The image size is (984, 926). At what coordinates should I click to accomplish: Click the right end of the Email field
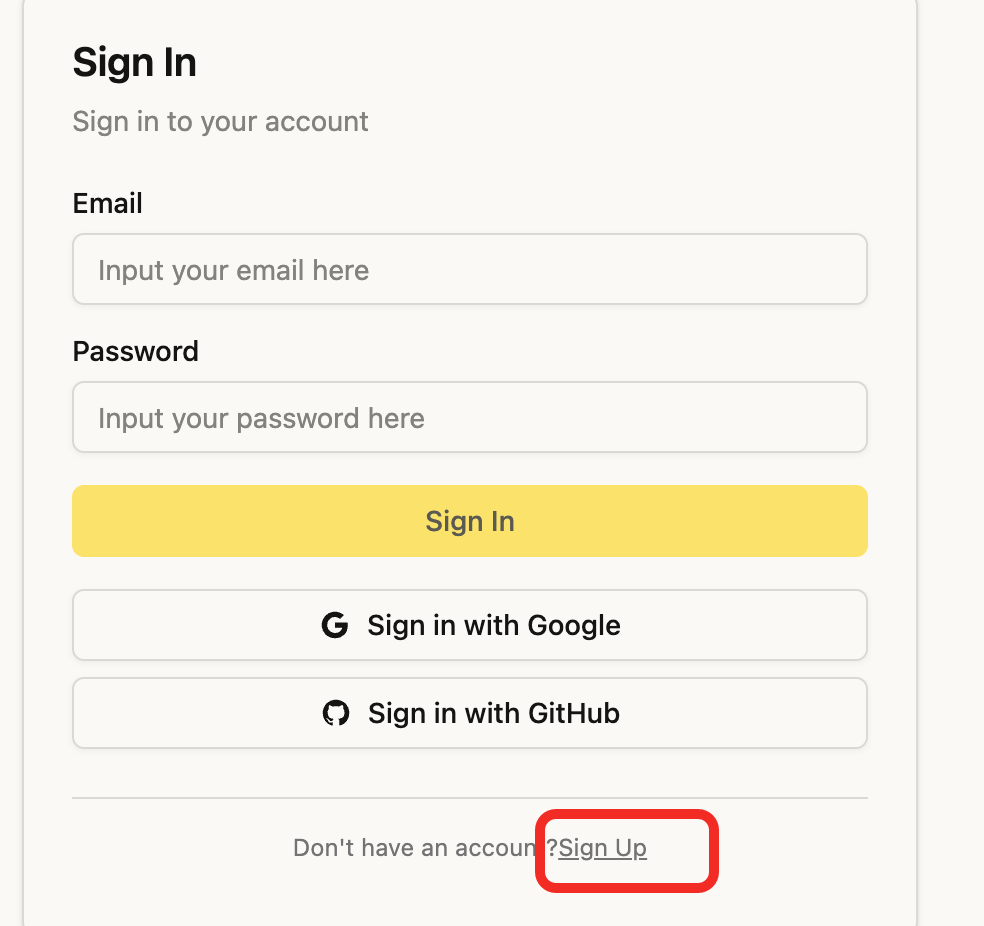pyautogui.click(x=845, y=270)
